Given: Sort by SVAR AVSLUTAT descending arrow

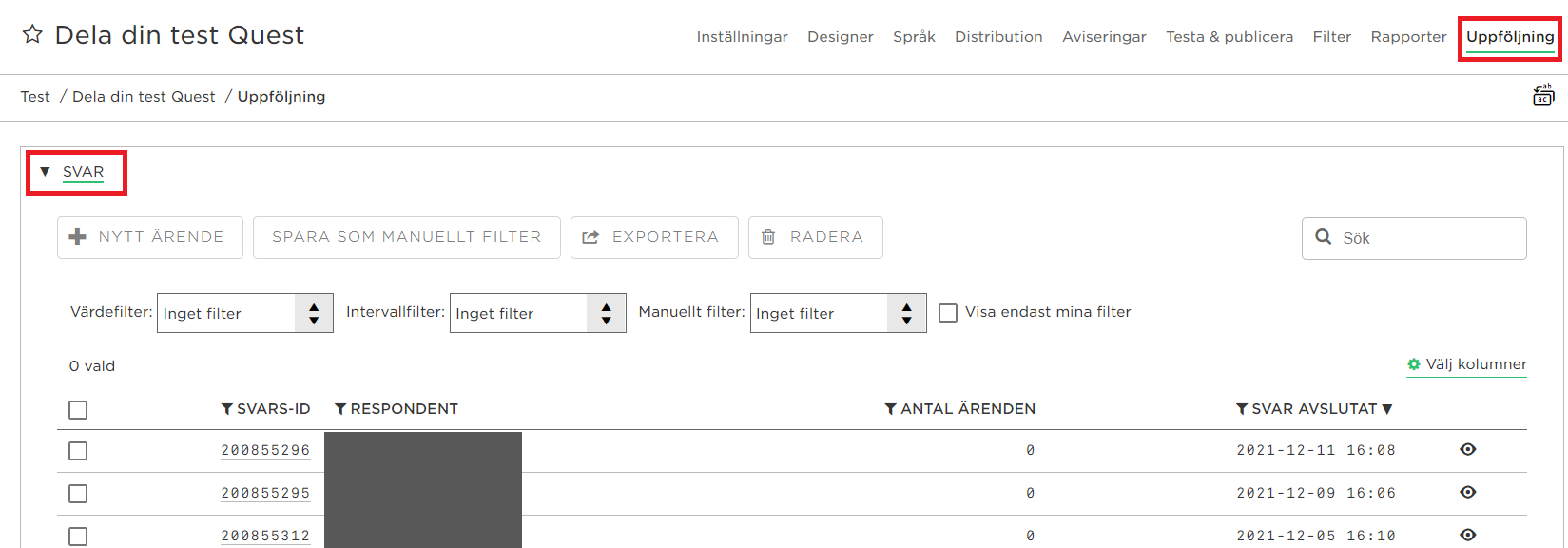Looking at the screenshot, I should click(1387, 409).
